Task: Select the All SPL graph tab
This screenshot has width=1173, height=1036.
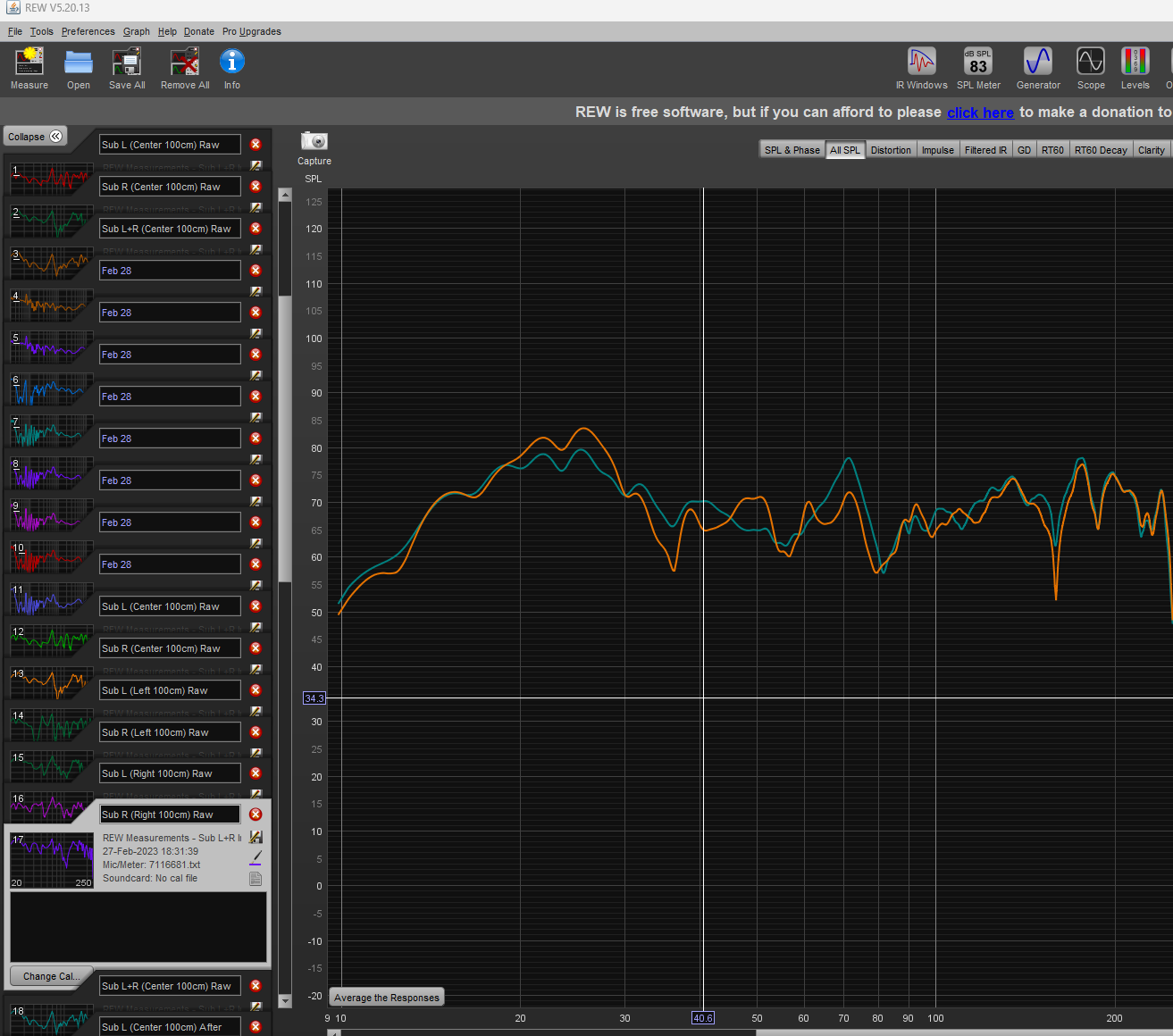Action: coord(844,150)
